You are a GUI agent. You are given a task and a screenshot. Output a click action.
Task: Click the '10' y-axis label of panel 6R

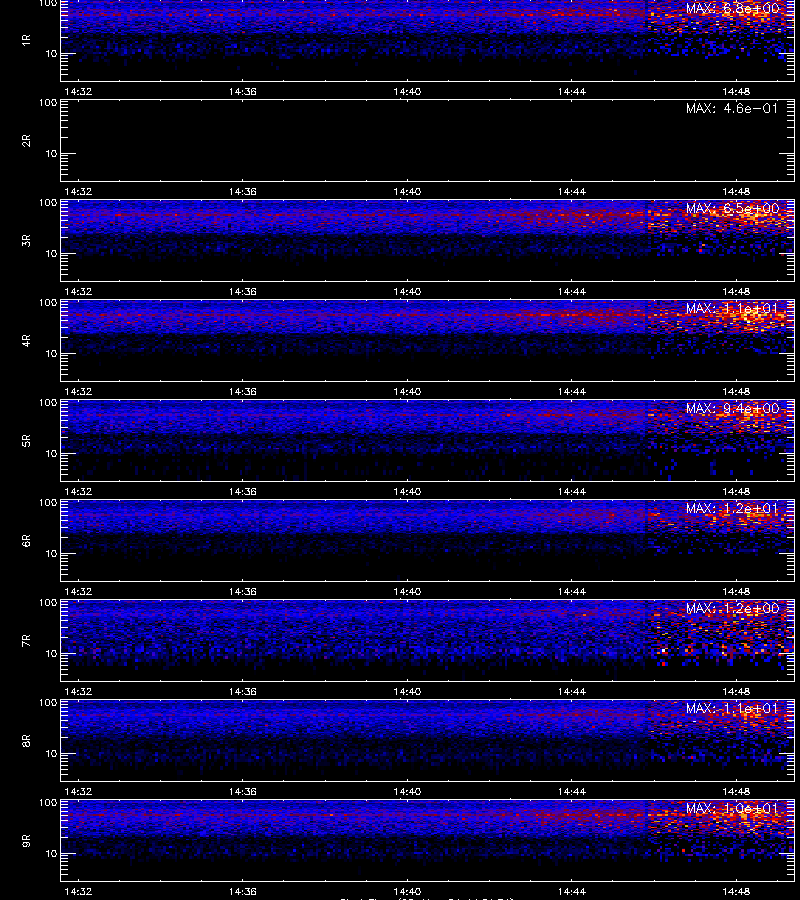(51, 554)
